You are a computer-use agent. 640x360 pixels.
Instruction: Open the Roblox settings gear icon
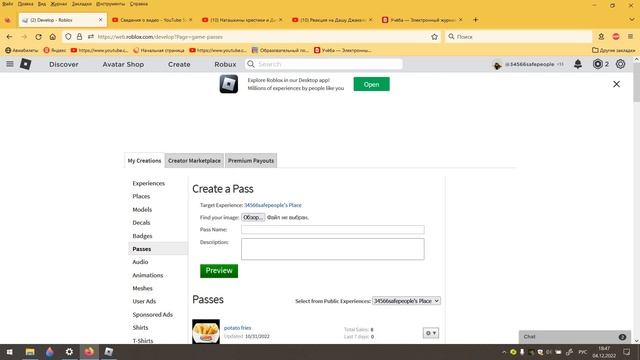tap(620, 64)
